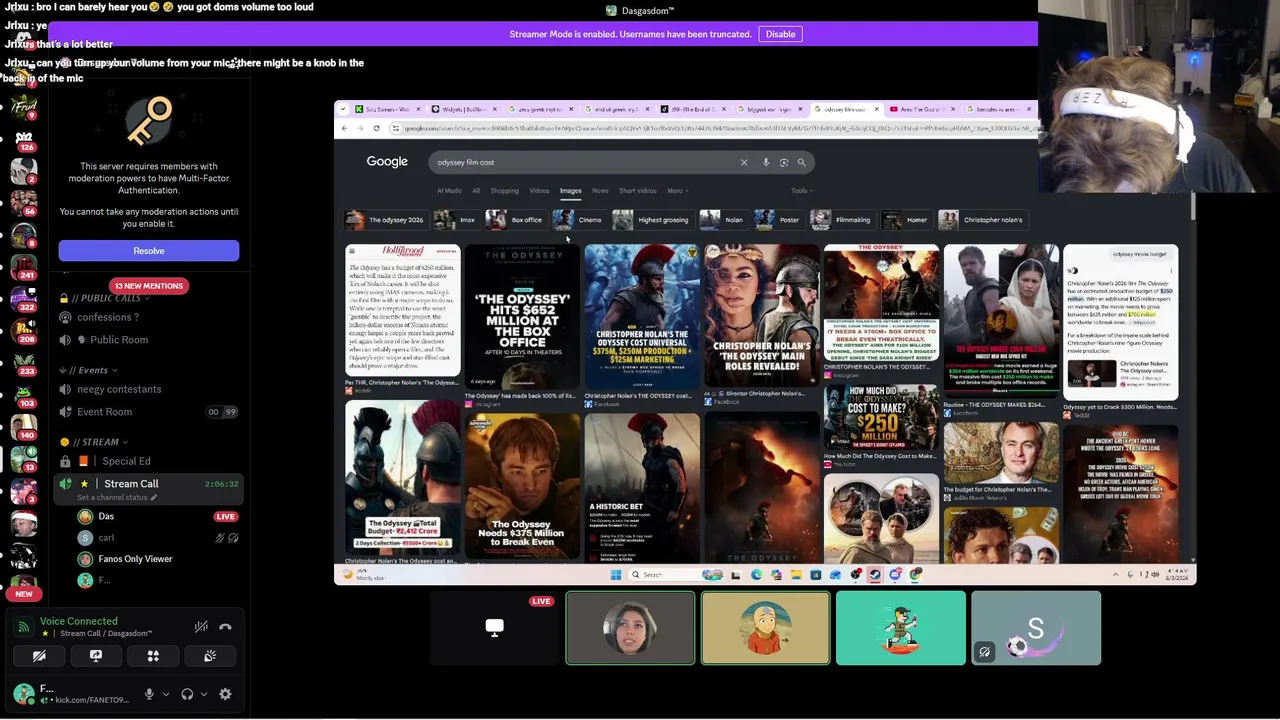Open the 13 New Mentions indicator
Viewport: 1280px width, 720px height.
click(148, 286)
